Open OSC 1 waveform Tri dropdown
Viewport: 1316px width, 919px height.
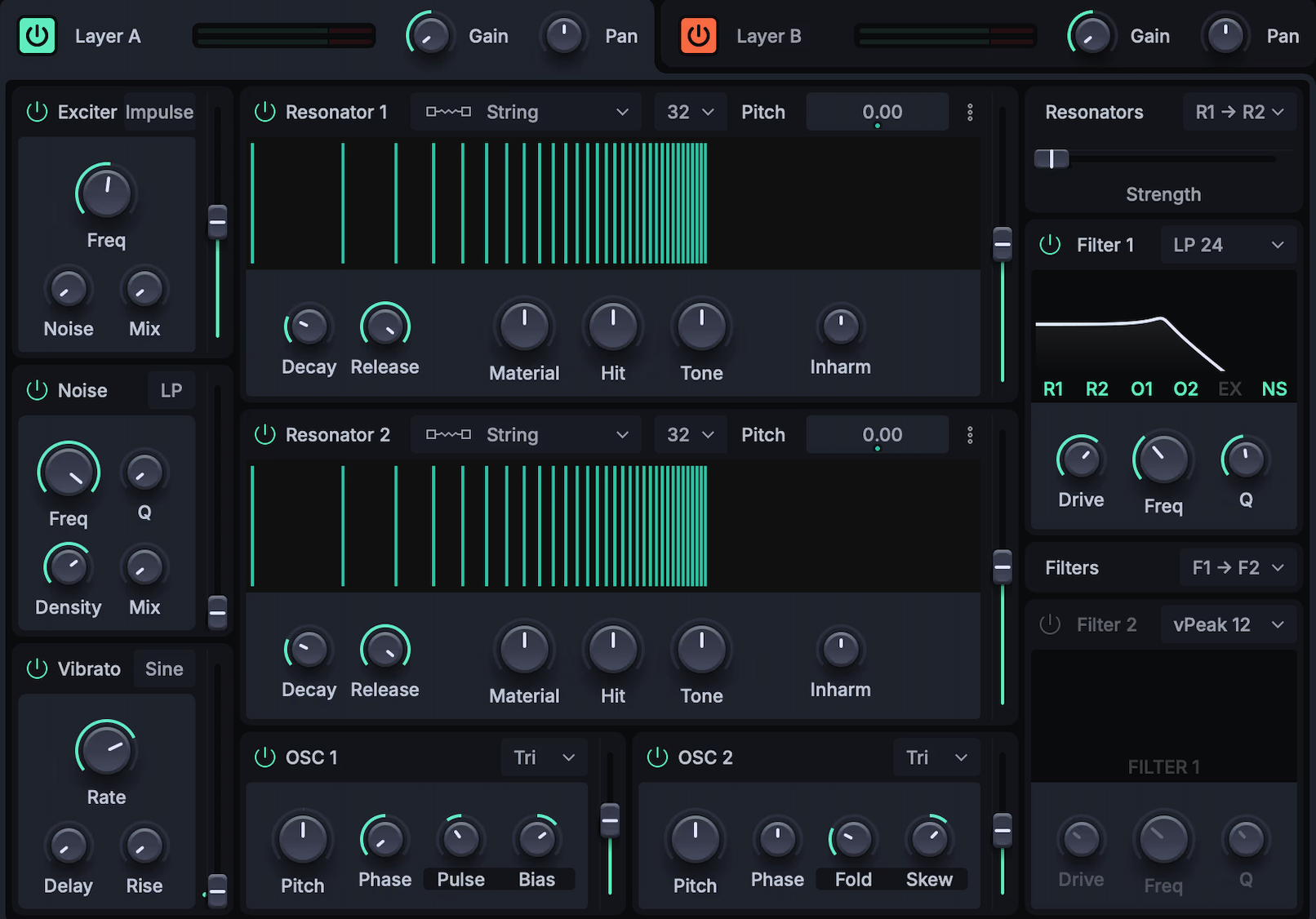point(545,757)
